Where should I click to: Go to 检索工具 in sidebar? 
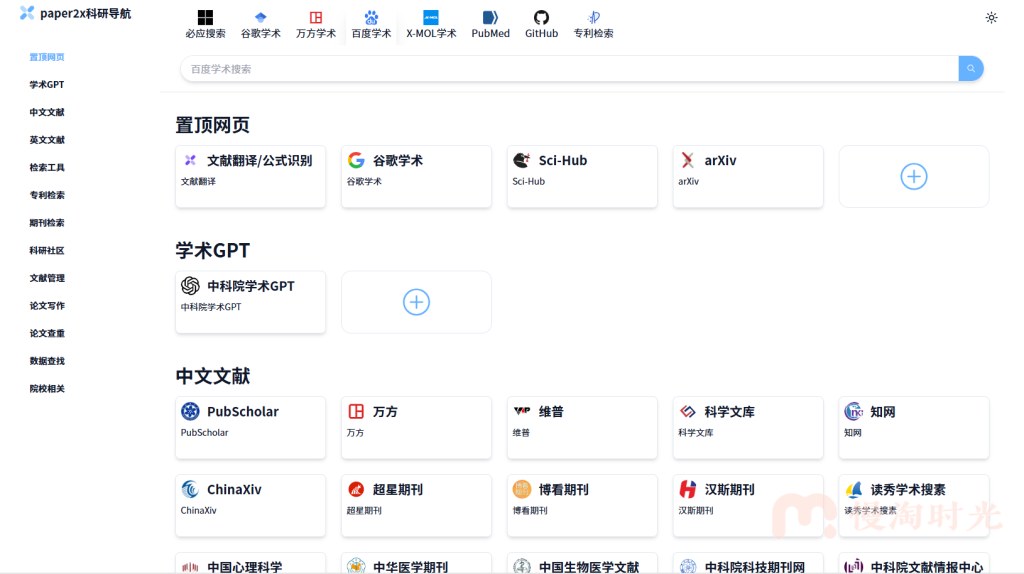click(x=47, y=168)
